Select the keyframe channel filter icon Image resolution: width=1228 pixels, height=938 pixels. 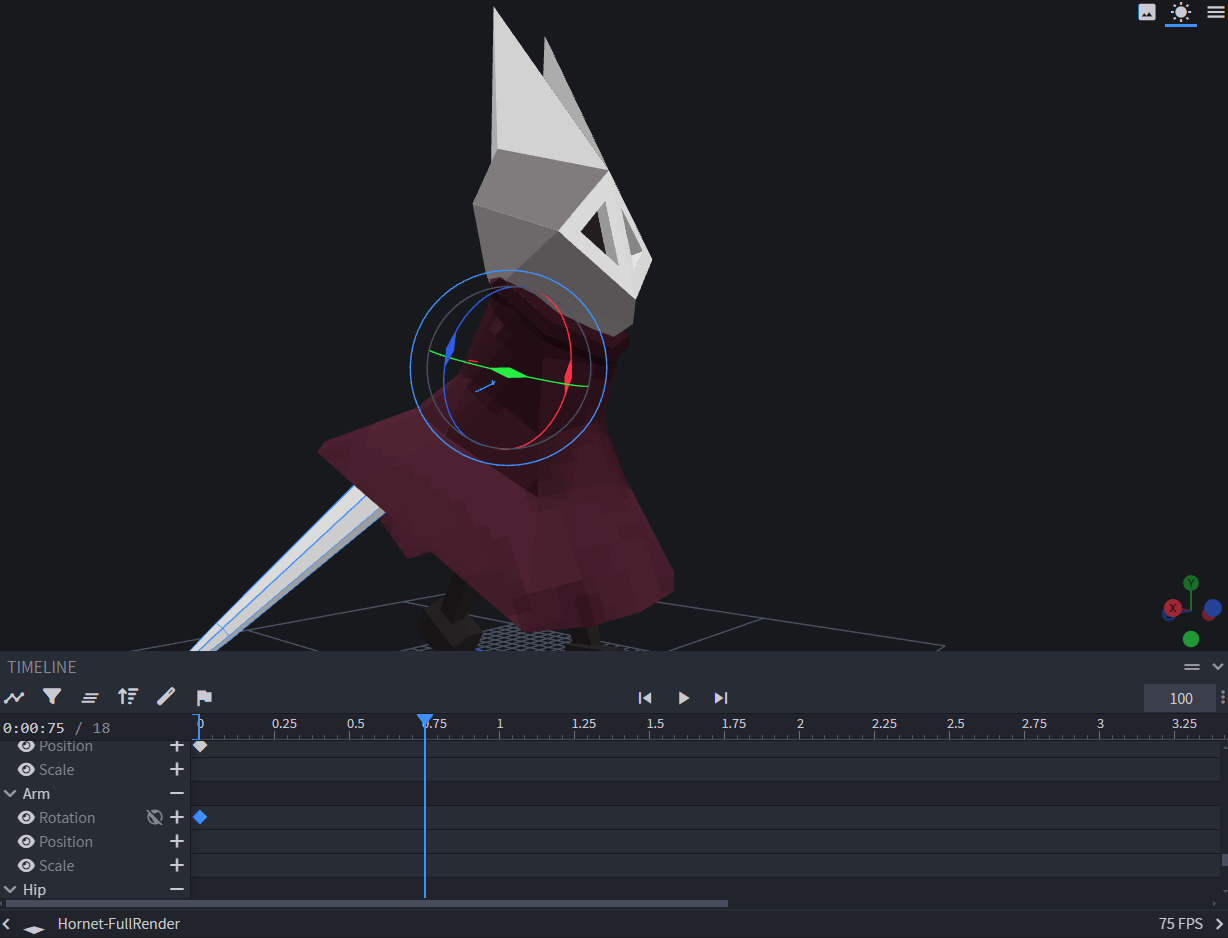click(51, 697)
